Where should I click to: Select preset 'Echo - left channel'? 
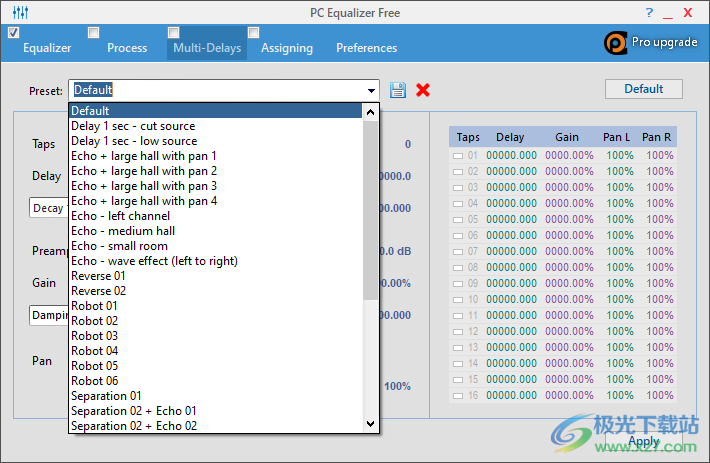coord(216,215)
